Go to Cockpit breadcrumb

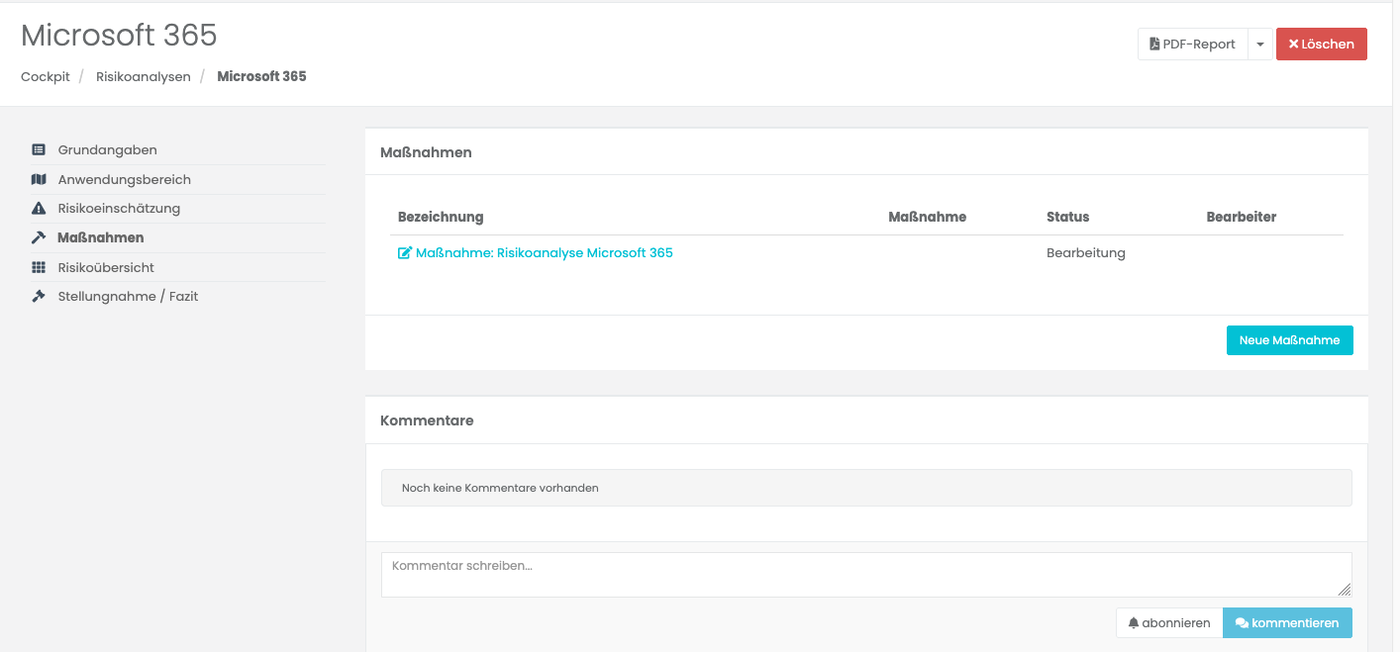coord(45,76)
